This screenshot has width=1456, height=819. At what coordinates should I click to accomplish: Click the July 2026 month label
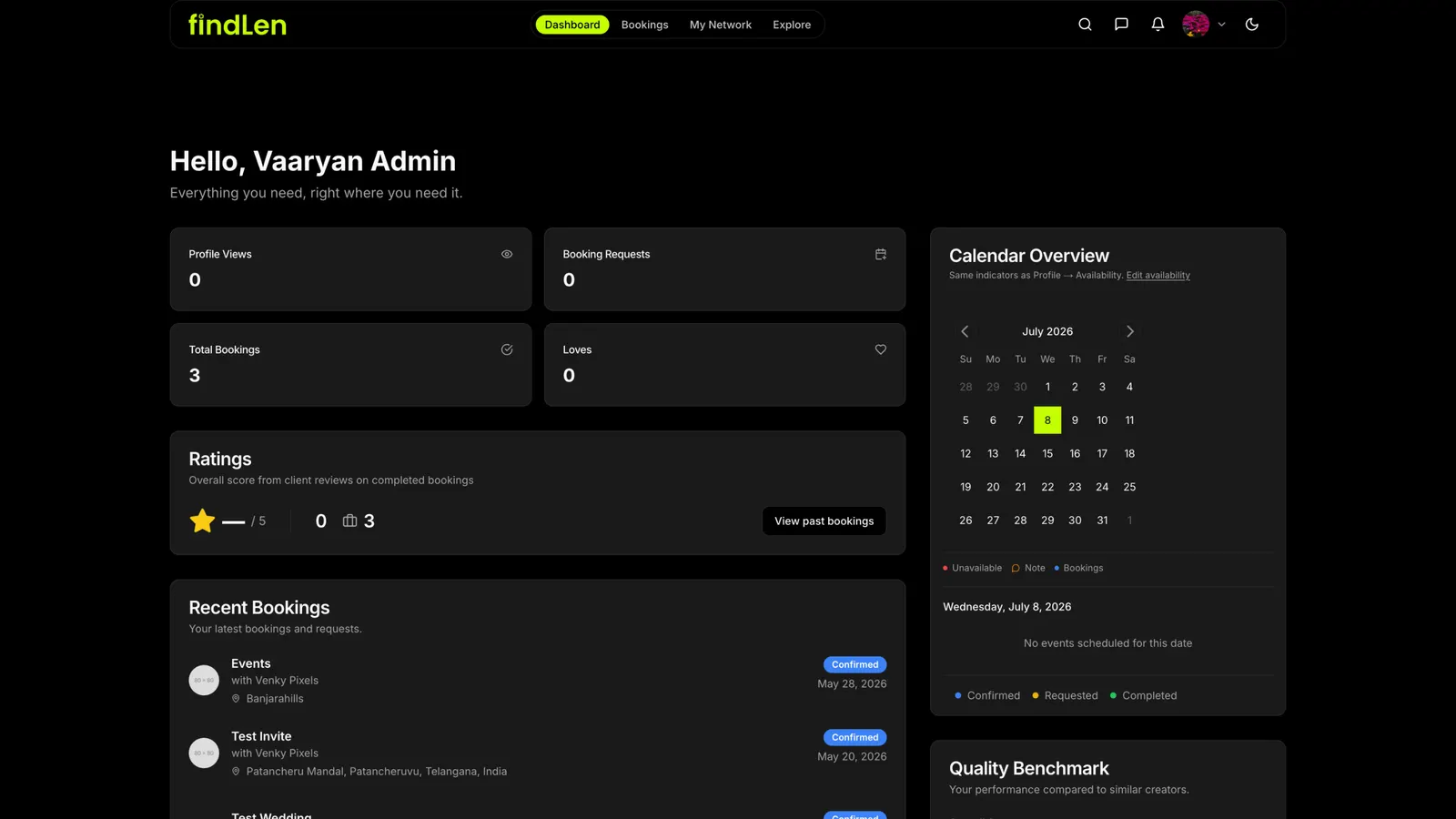[1047, 331]
